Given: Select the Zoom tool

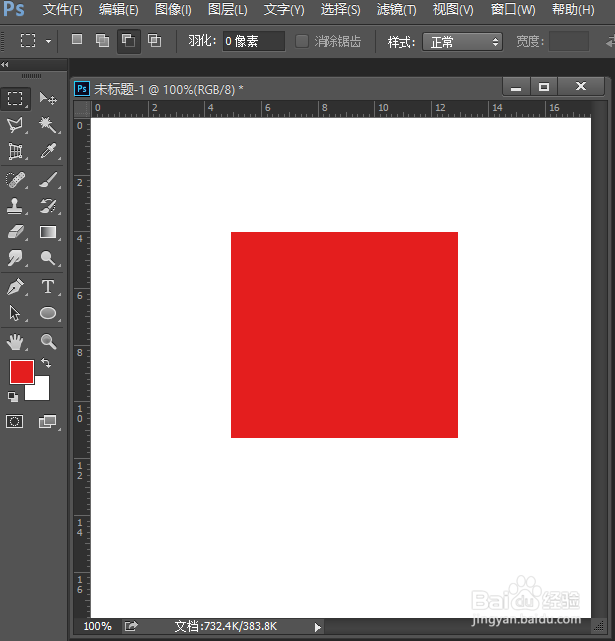Looking at the screenshot, I should 48,342.
